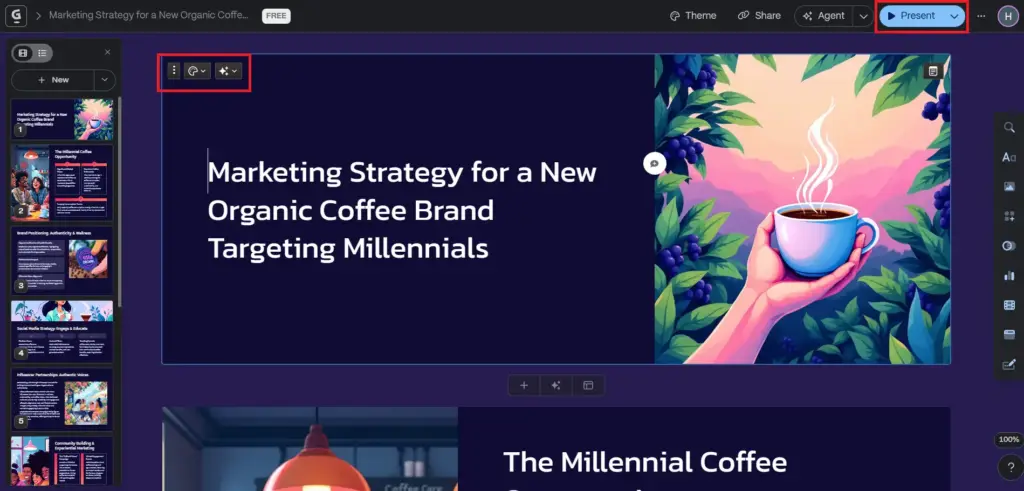The width and height of the screenshot is (1024, 491).
Task: Click the help question mark button
Action: click(x=1009, y=467)
